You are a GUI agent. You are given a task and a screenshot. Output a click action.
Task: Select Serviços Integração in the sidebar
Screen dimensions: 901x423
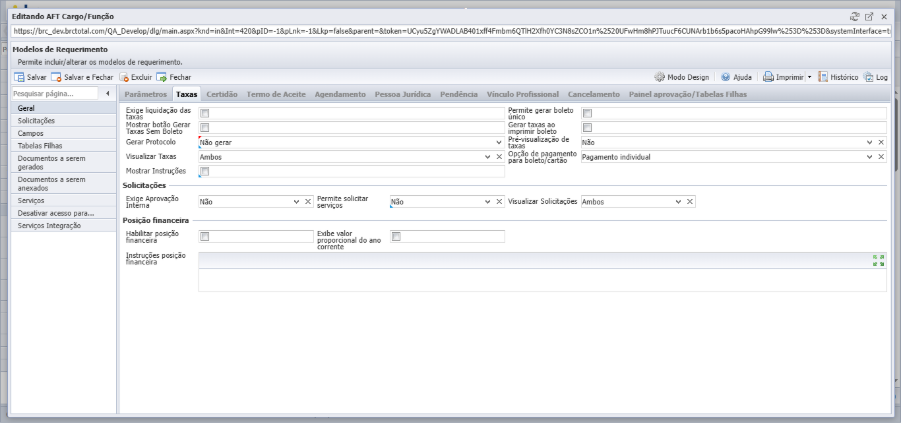click(x=63, y=226)
